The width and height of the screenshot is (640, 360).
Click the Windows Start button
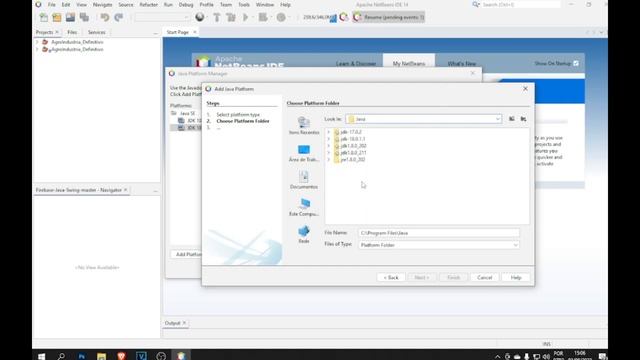coord(41,356)
